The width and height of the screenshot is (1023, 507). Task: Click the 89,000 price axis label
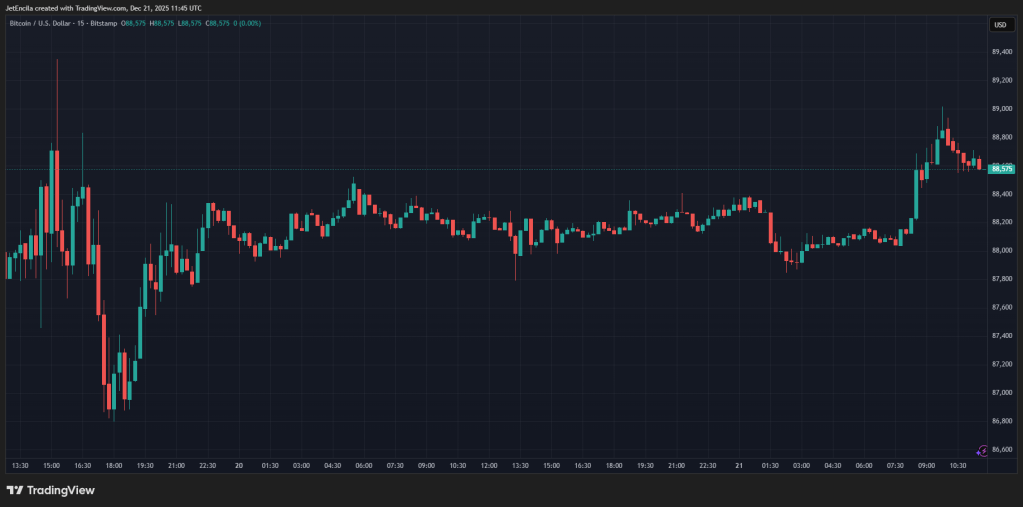(1001, 108)
